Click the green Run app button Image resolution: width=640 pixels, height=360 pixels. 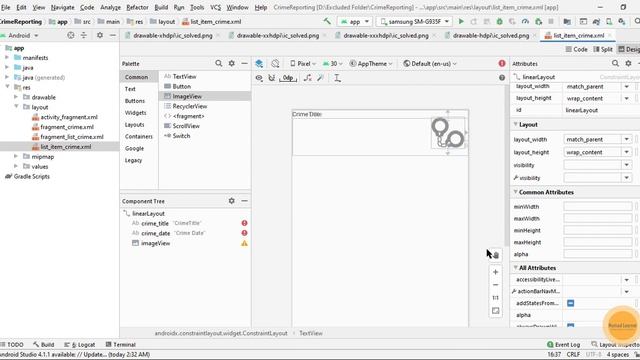[461, 22]
